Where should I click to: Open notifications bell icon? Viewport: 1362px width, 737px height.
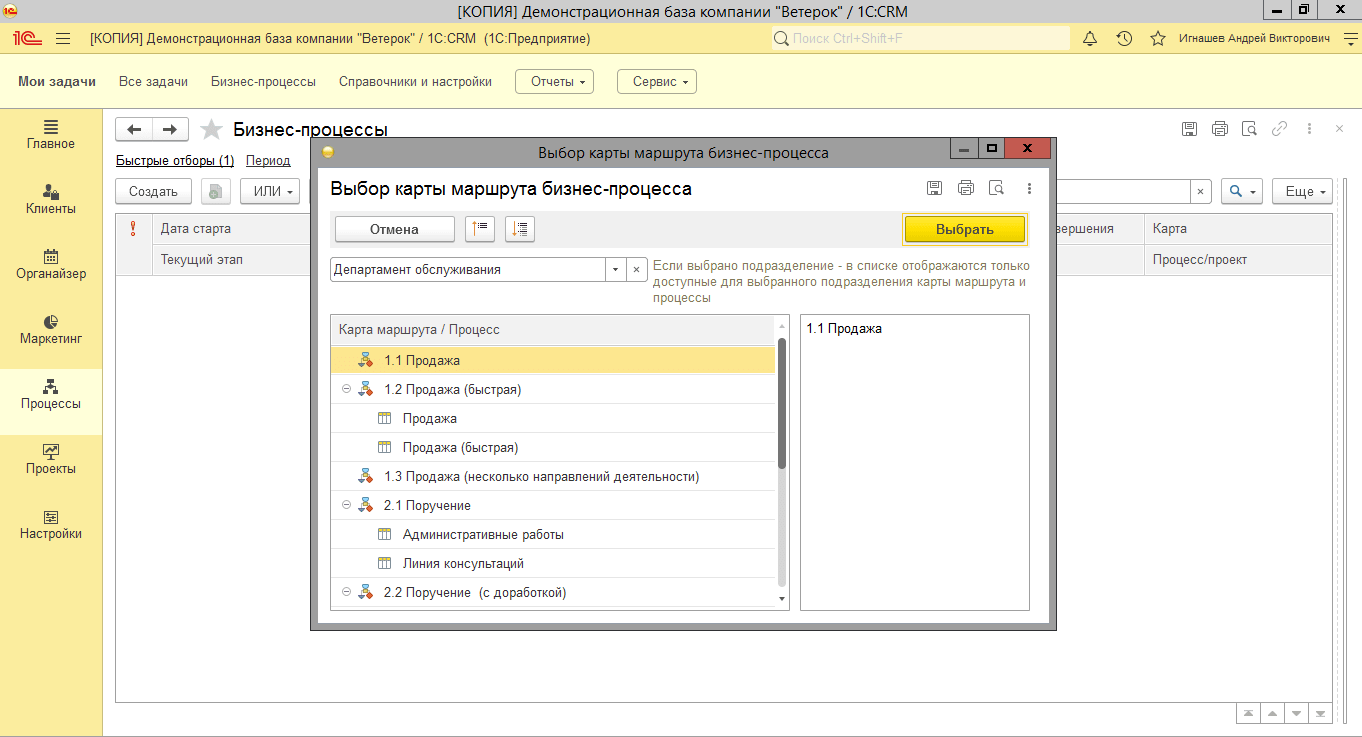tap(1090, 38)
